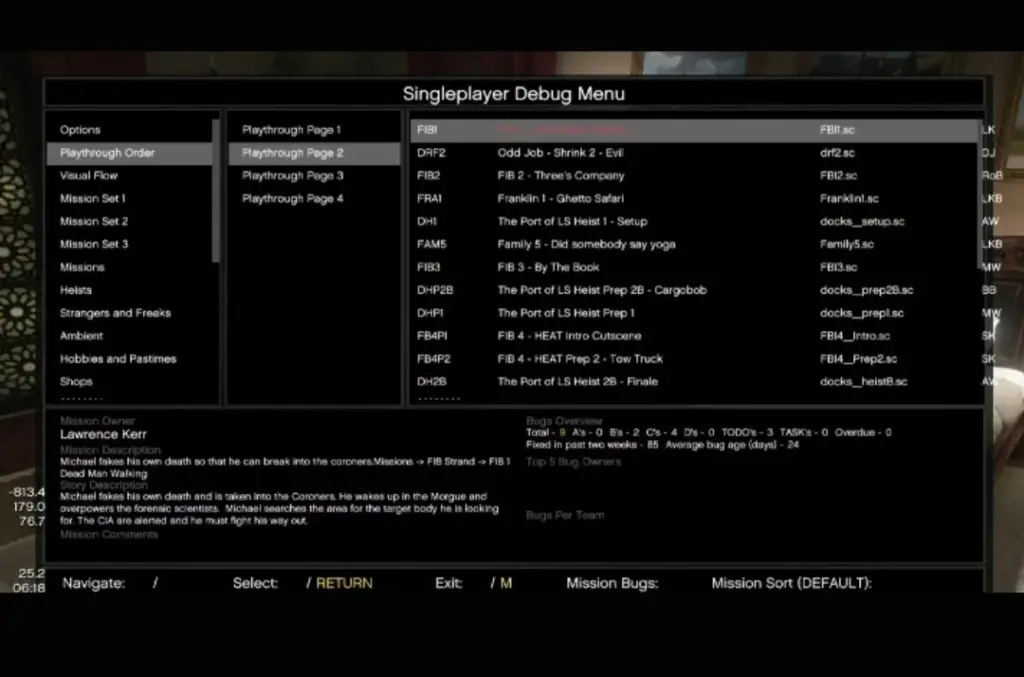Click the FB4P2 mission code

pos(434,358)
